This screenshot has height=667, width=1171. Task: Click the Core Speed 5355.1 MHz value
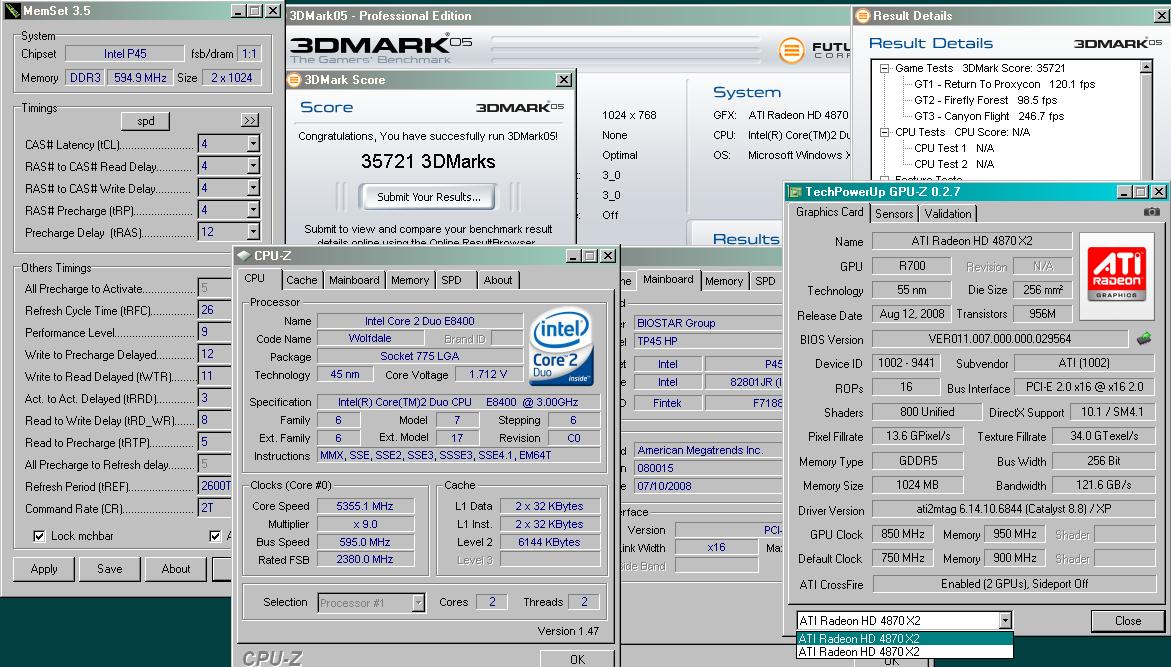pyautogui.click(x=364, y=506)
